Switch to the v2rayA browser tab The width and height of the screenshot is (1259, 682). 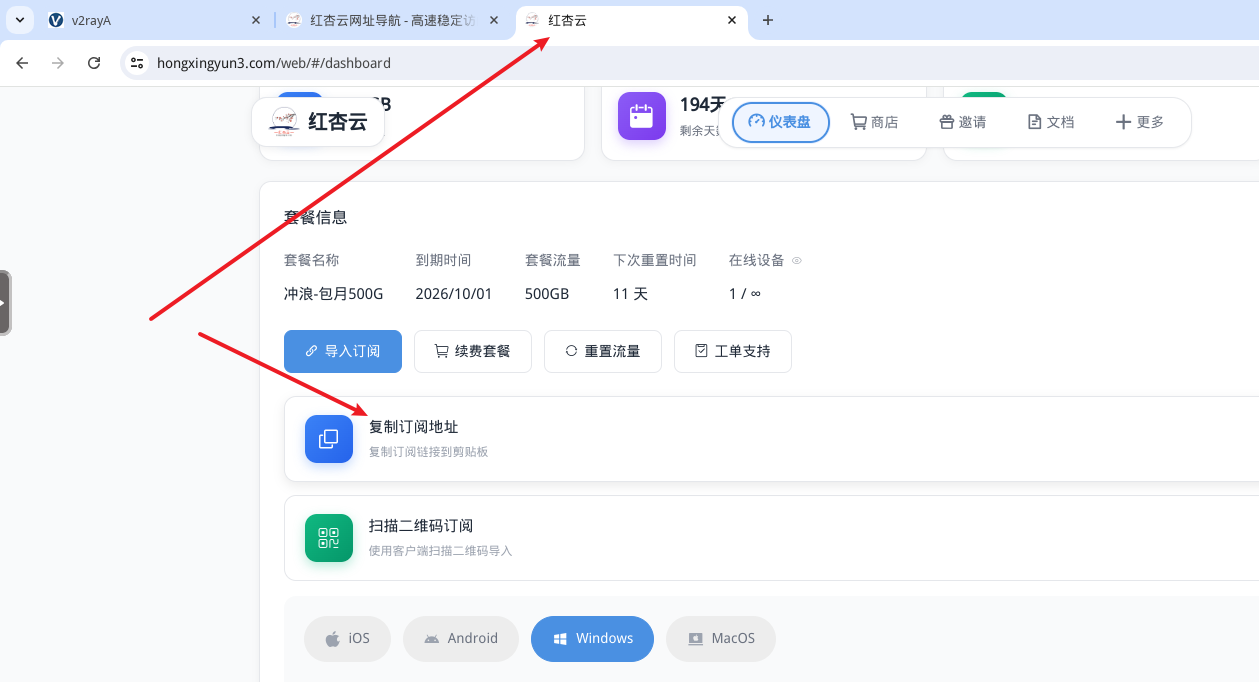tap(150, 20)
